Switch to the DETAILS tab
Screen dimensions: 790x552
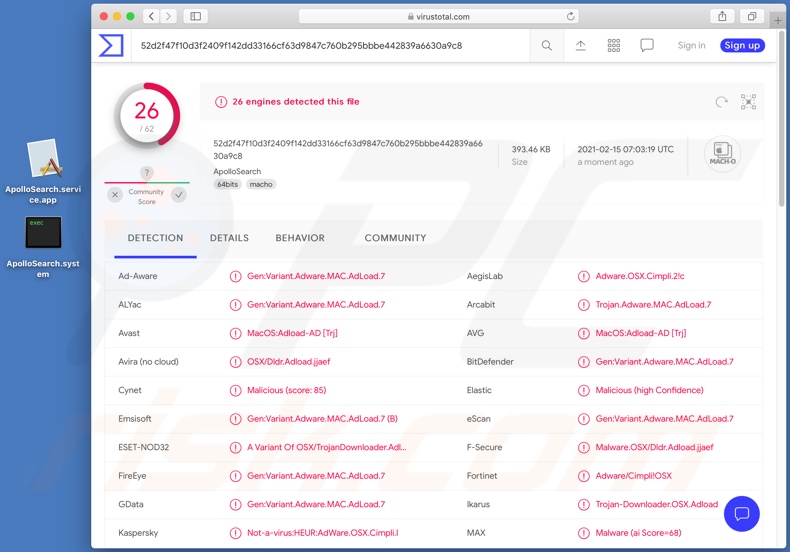point(229,238)
